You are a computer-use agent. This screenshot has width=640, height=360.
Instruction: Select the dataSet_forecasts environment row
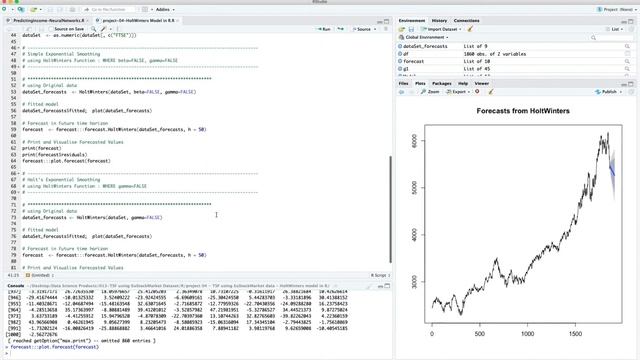515,46
